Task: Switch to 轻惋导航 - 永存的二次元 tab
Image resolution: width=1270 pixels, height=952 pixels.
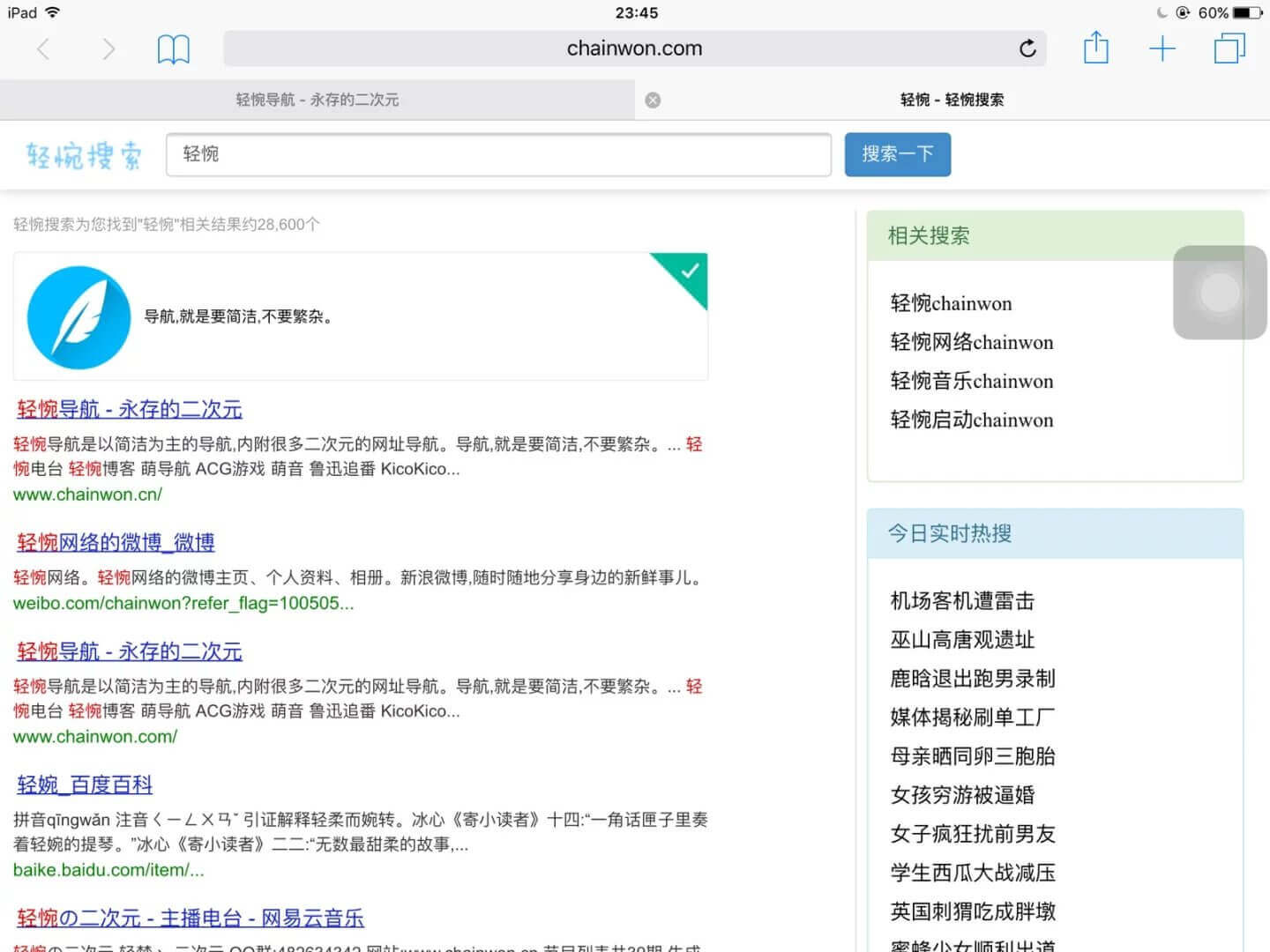Action: pyautogui.click(x=317, y=100)
